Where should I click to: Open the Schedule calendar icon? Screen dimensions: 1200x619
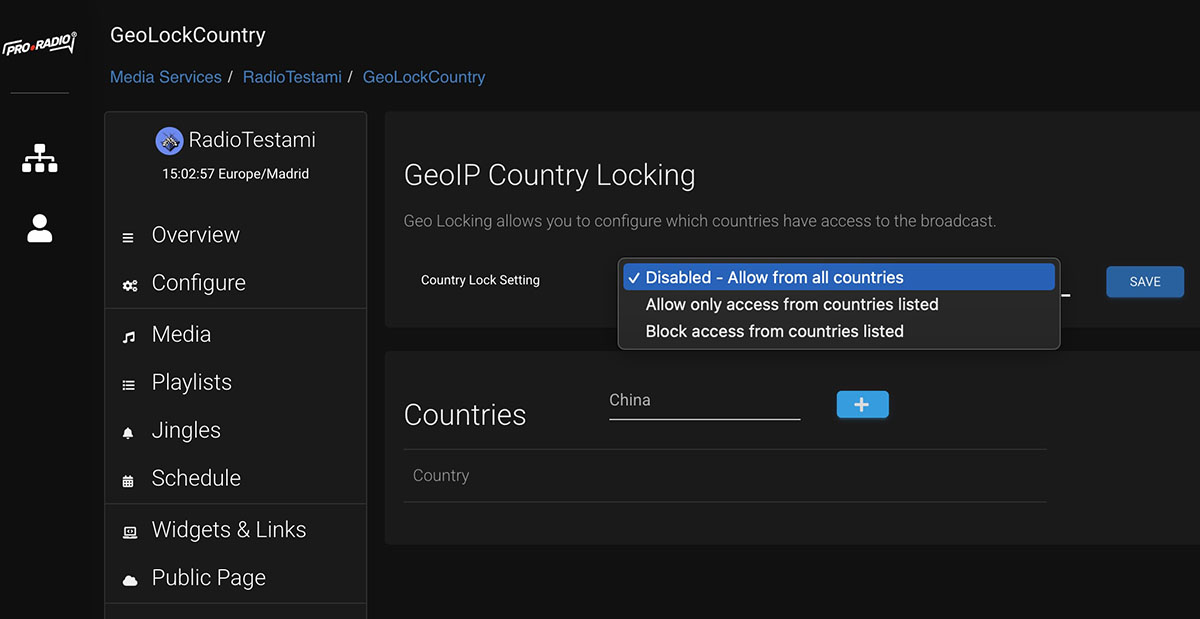(129, 479)
